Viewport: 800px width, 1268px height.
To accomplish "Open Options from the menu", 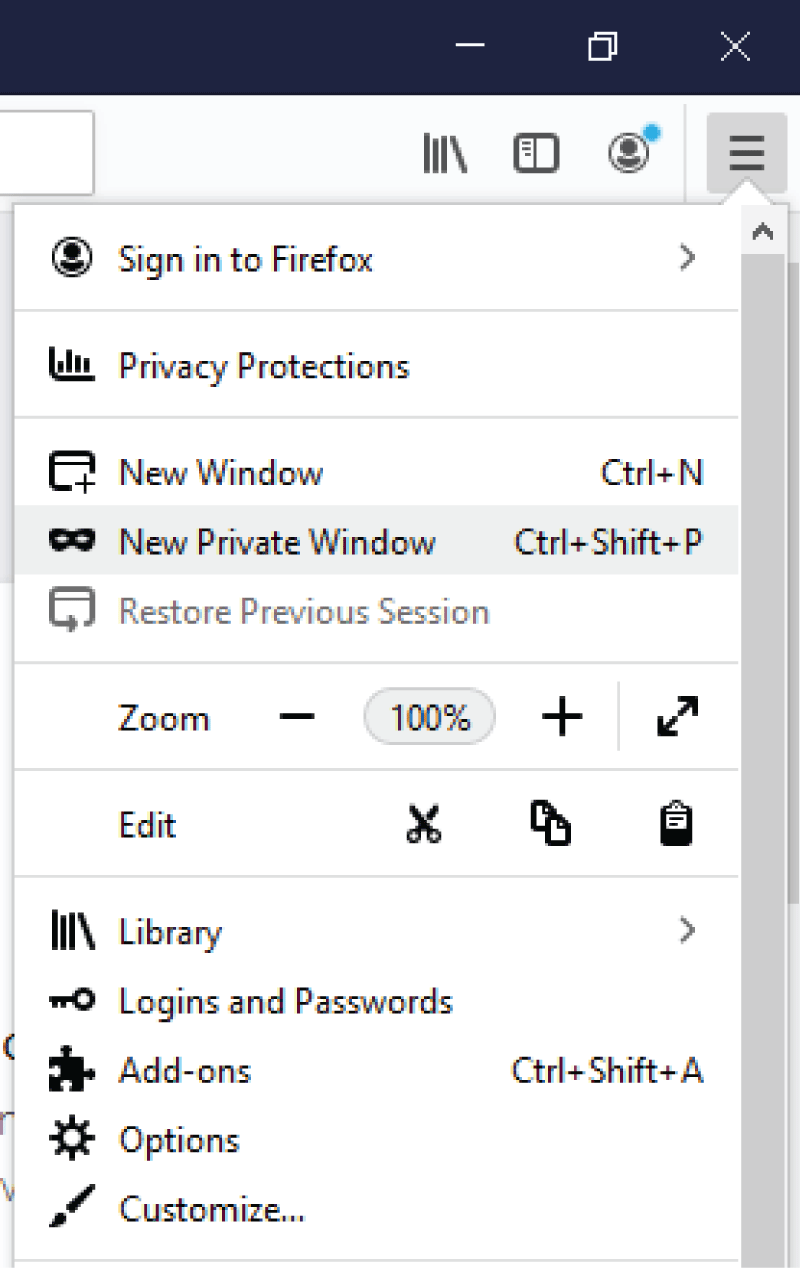I will [376, 1140].
